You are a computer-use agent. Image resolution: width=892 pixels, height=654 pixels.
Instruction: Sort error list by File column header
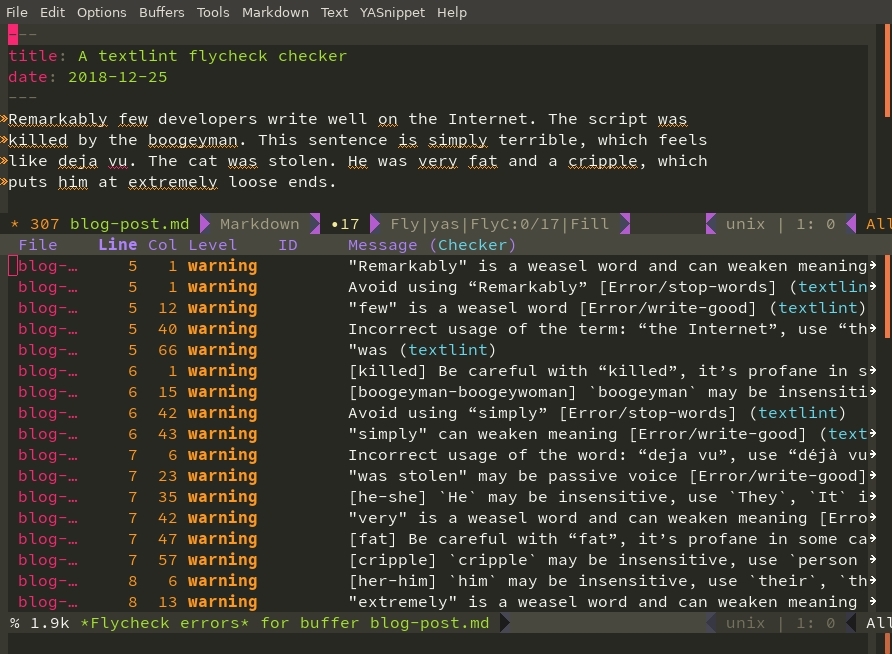coord(38,245)
